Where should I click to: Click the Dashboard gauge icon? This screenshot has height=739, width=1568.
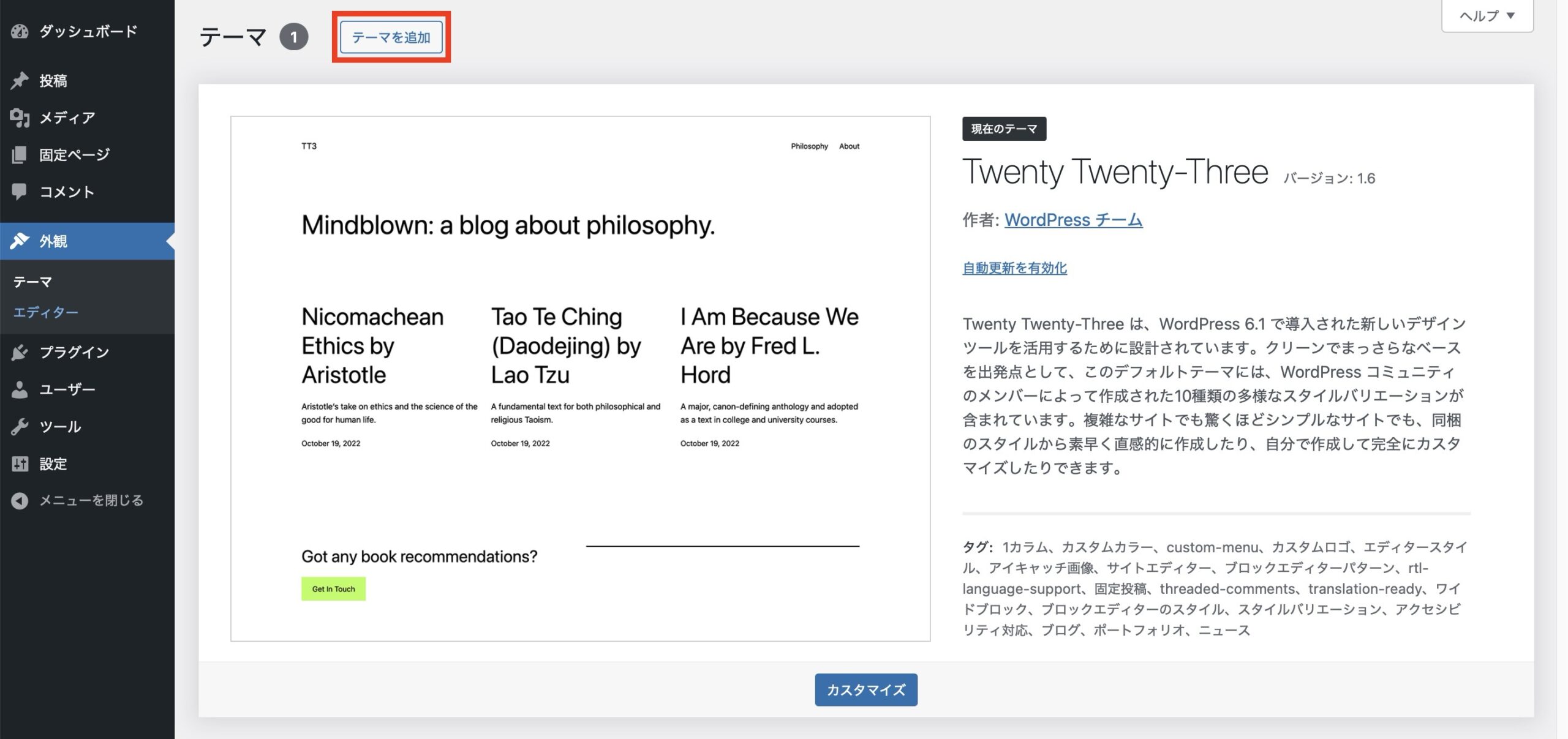point(20,31)
